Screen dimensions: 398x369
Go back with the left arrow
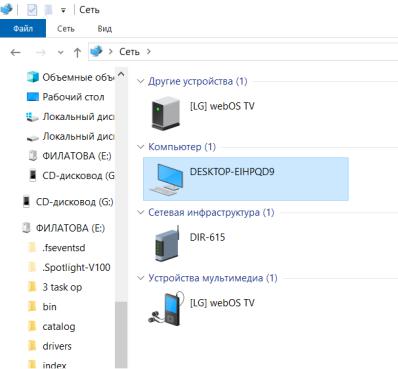[16, 52]
